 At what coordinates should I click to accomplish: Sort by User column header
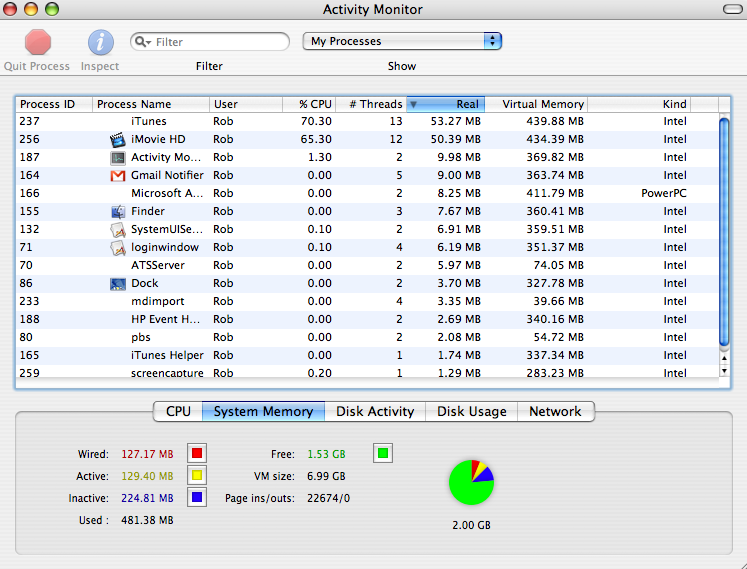pos(246,104)
